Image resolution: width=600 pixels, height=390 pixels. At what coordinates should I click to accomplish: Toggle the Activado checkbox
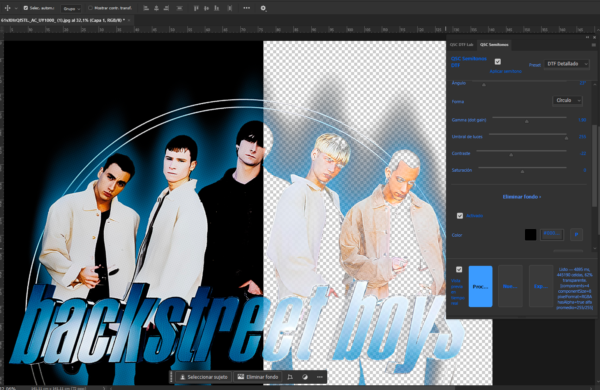(x=460, y=216)
